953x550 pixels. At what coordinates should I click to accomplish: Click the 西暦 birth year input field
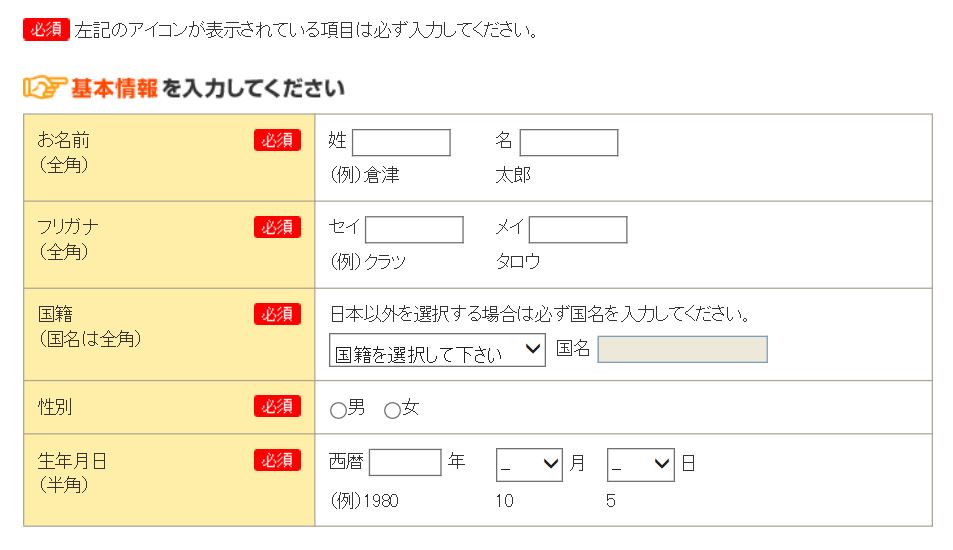tap(405, 463)
